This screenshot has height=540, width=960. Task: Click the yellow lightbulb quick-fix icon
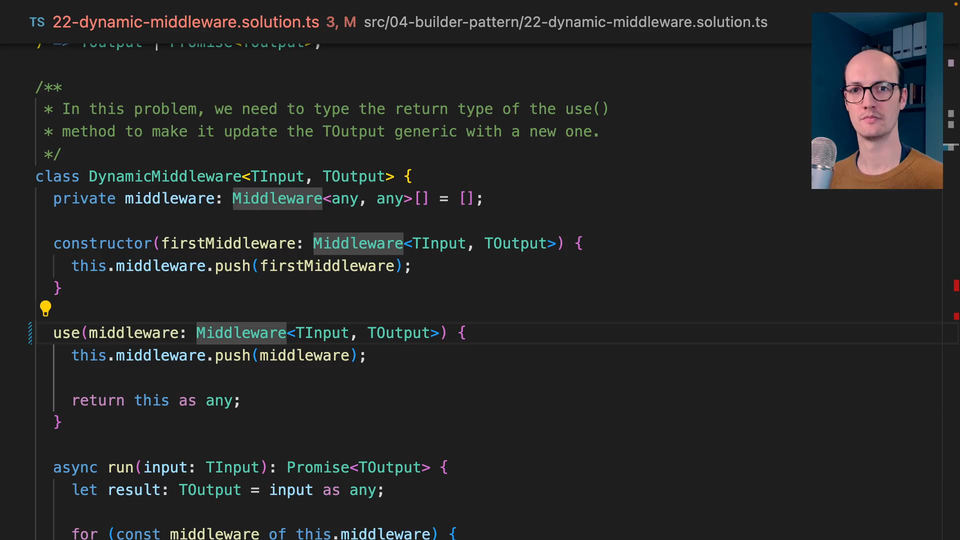point(45,309)
